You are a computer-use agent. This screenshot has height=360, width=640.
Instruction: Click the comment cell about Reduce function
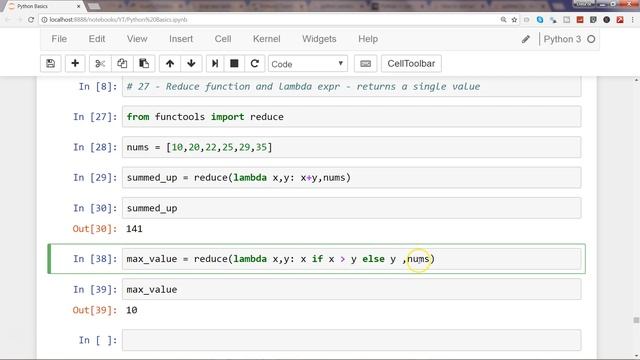click(x=351, y=87)
